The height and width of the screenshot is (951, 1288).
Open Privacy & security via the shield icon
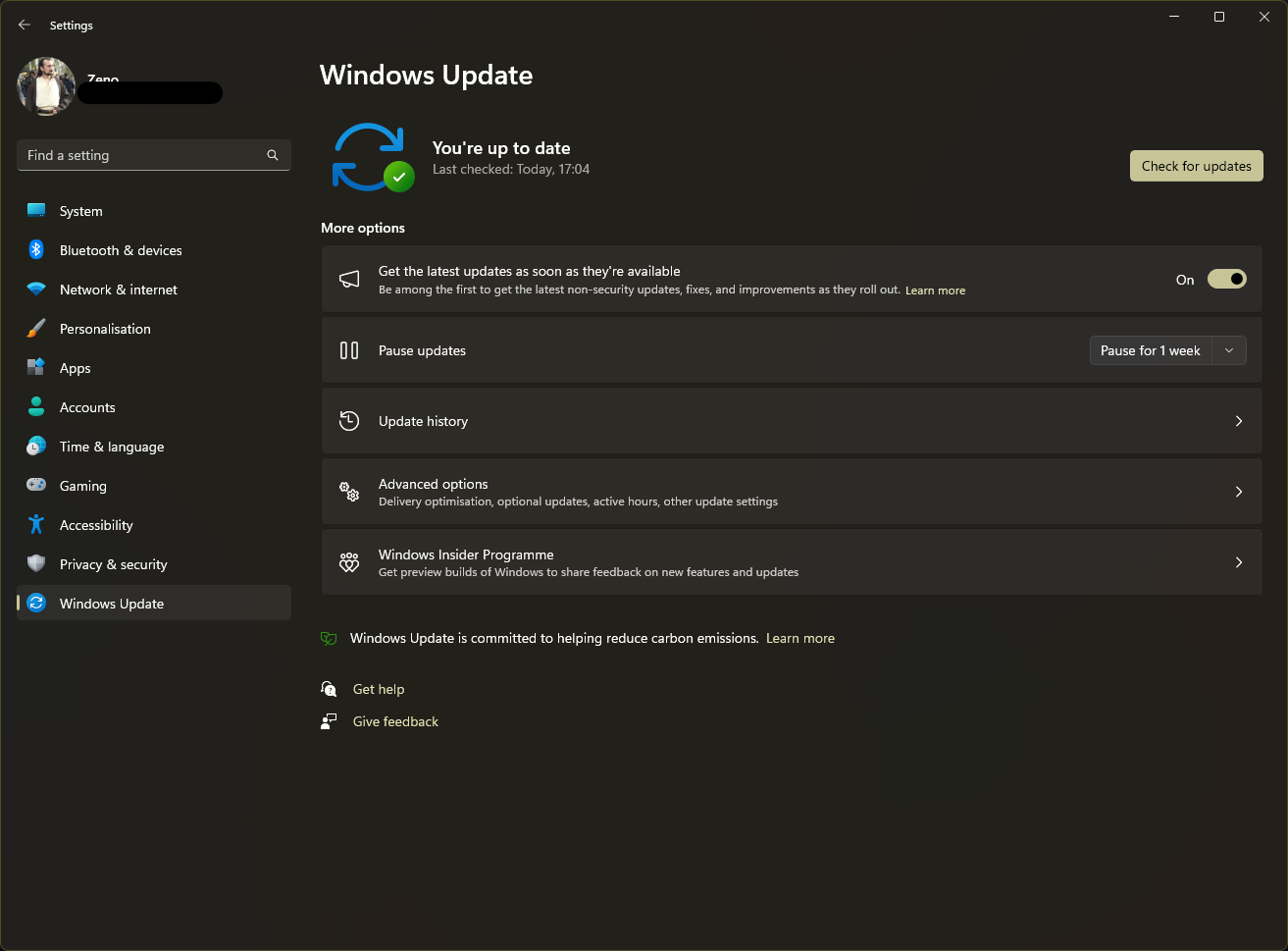[35, 563]
